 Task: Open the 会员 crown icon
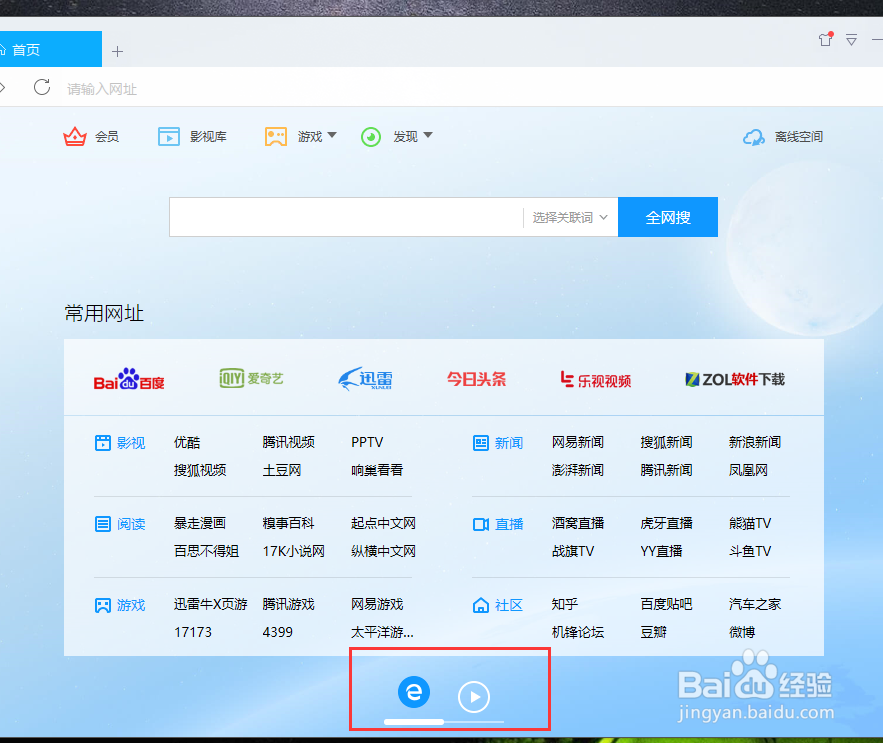pyautogui.click(x=75, y=137)
